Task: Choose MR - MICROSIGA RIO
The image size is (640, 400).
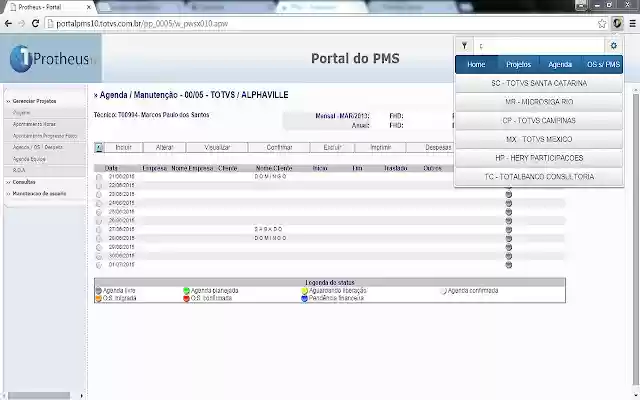Action: [x=539, y=102]
